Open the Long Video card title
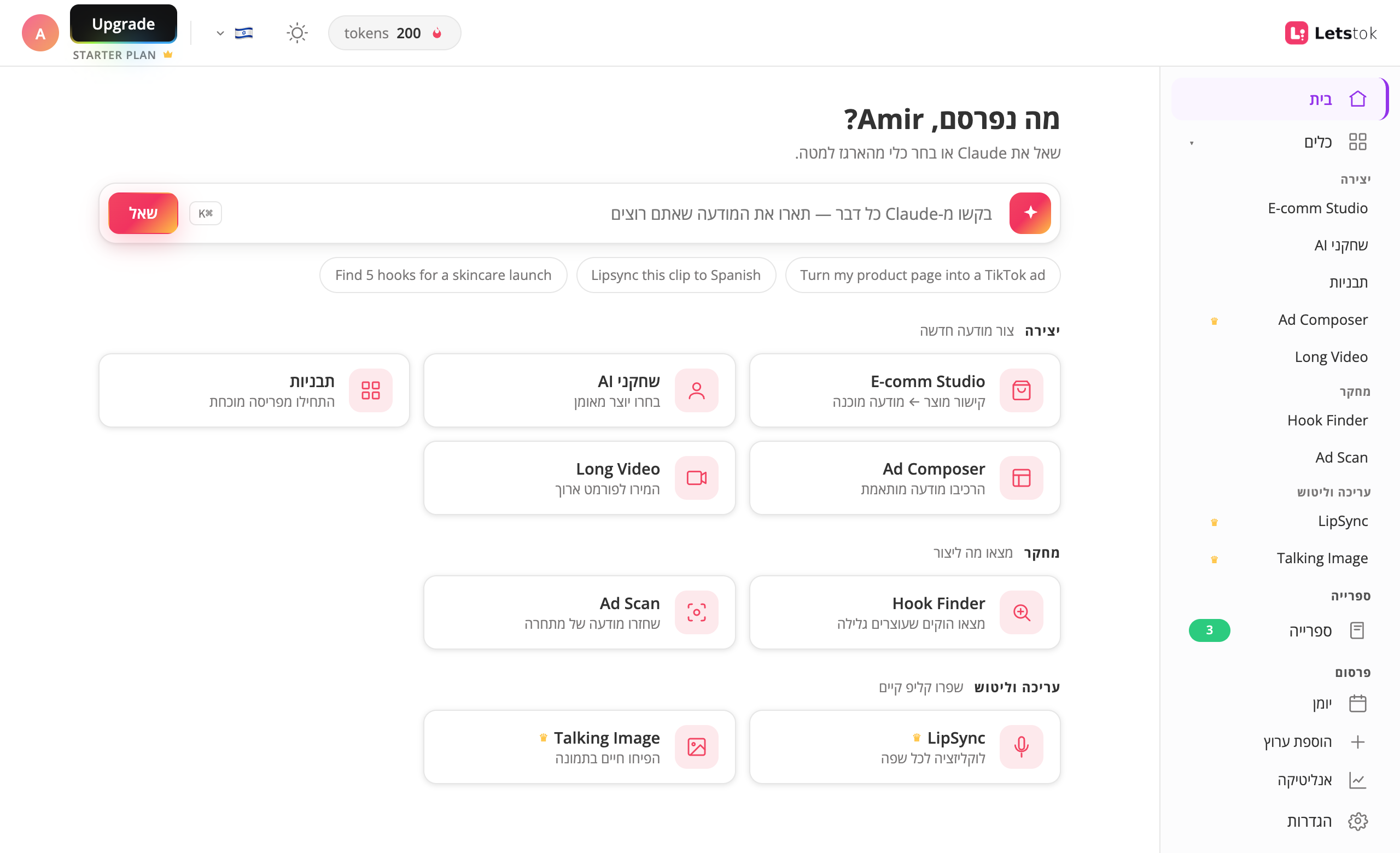The height and width of the screenshot is (853, 1400). click(x=617, y=469)
